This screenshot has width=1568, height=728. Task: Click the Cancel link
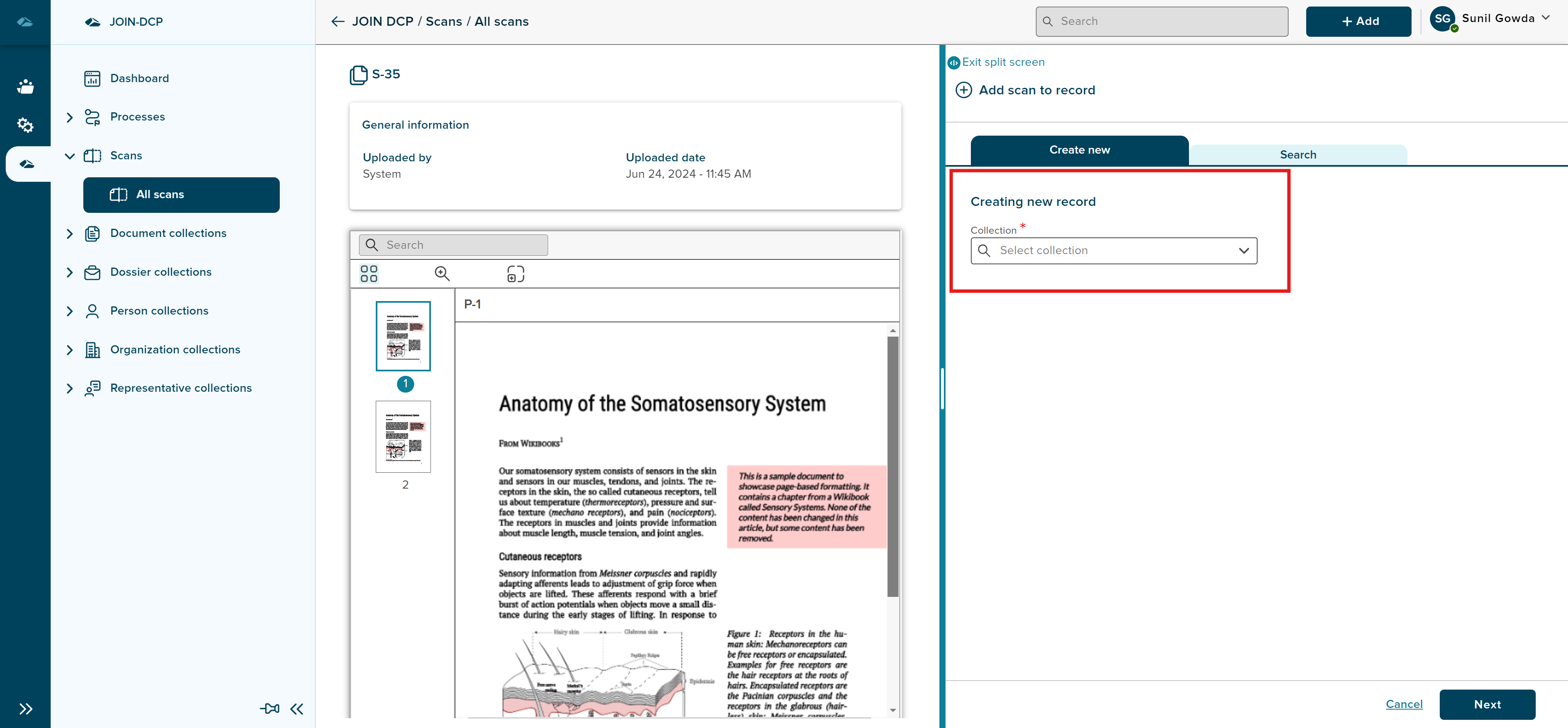tap(1404, 704)
